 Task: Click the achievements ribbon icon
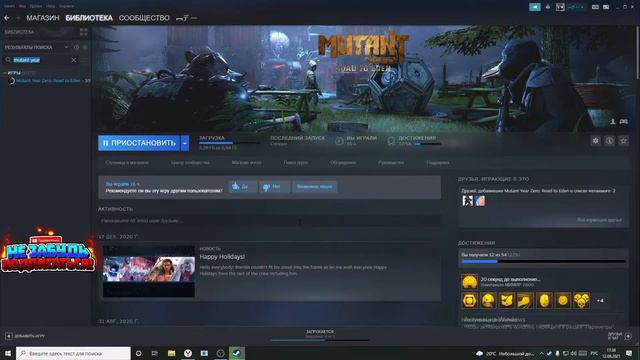coord(391,141)
